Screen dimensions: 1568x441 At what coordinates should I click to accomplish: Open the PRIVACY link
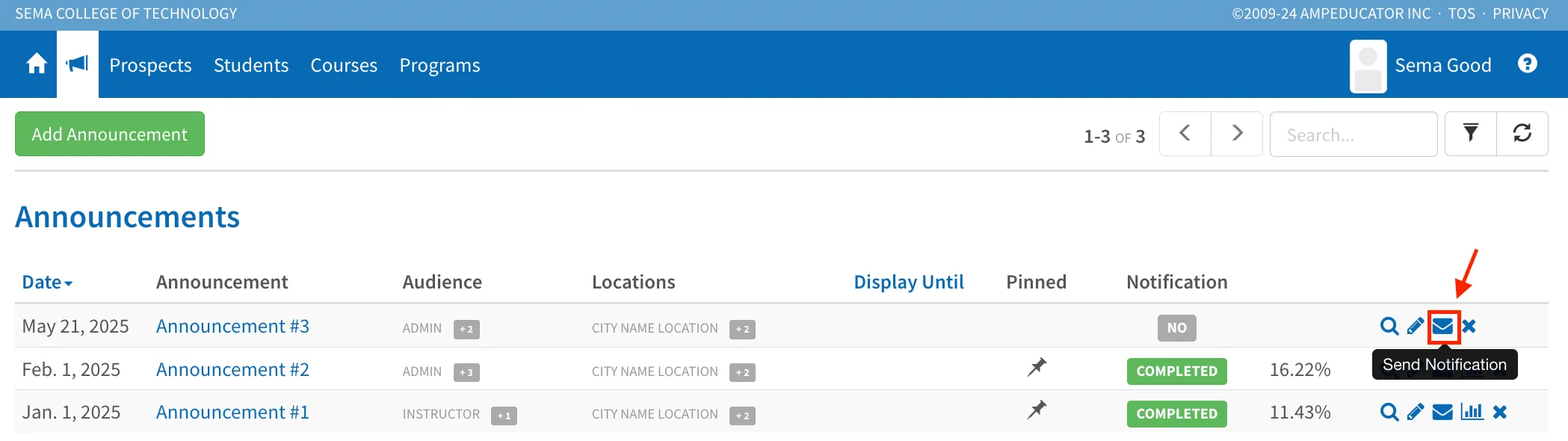tap(1520, 13)
